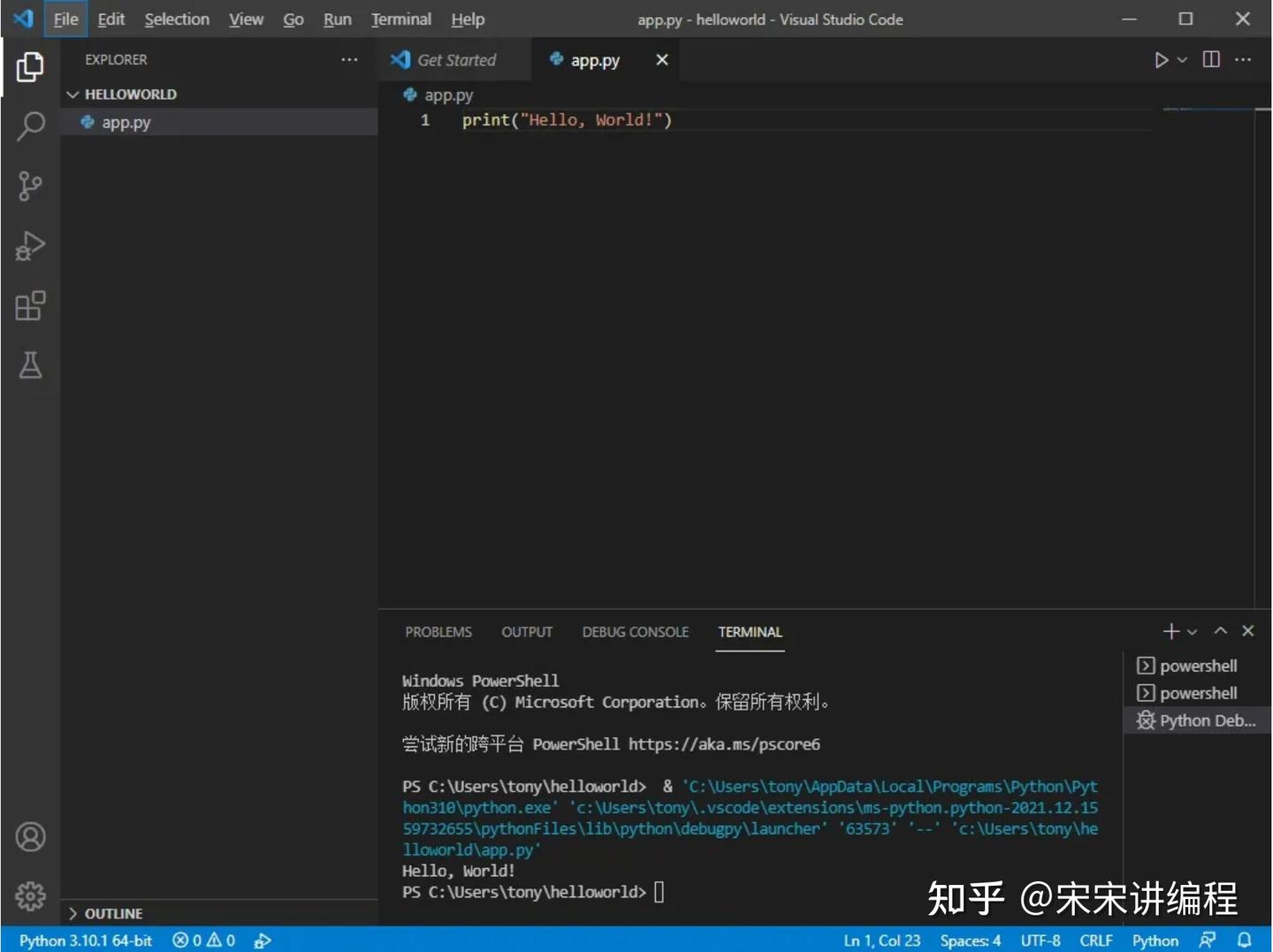1273x952 pixels.
Task: Change end of line sequence CRLF
Action: [x=1096, y=941]
